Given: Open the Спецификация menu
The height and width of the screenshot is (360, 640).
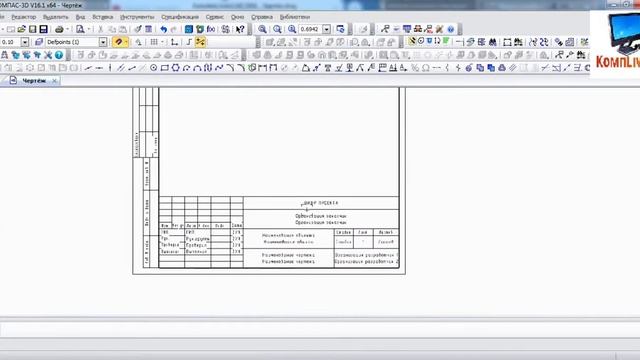Looking at the screenshot, I should [180, 17].
